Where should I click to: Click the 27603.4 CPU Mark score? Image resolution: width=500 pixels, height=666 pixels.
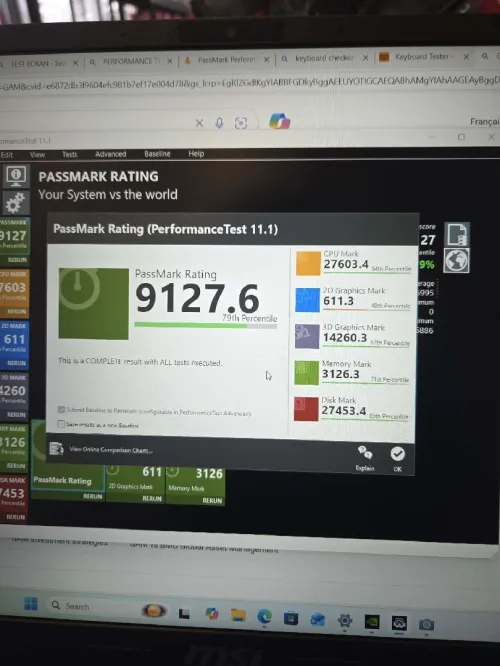point(346,264)
